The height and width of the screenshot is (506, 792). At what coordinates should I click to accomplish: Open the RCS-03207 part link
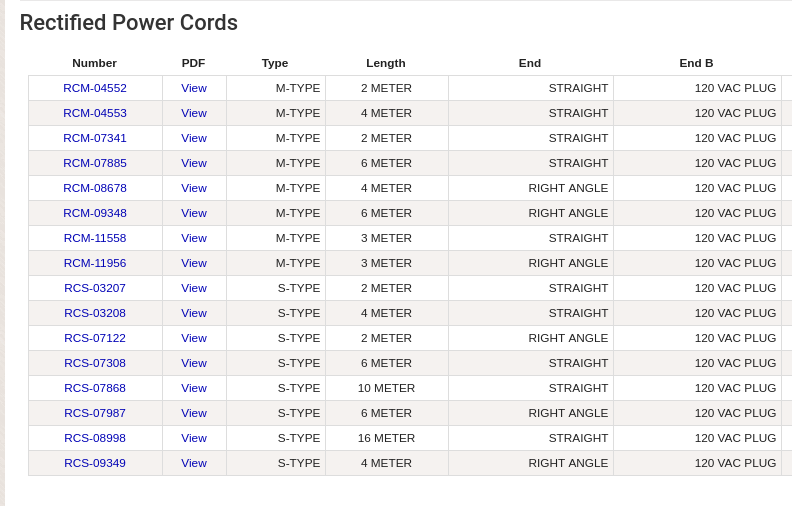click(x=95, y=288)
